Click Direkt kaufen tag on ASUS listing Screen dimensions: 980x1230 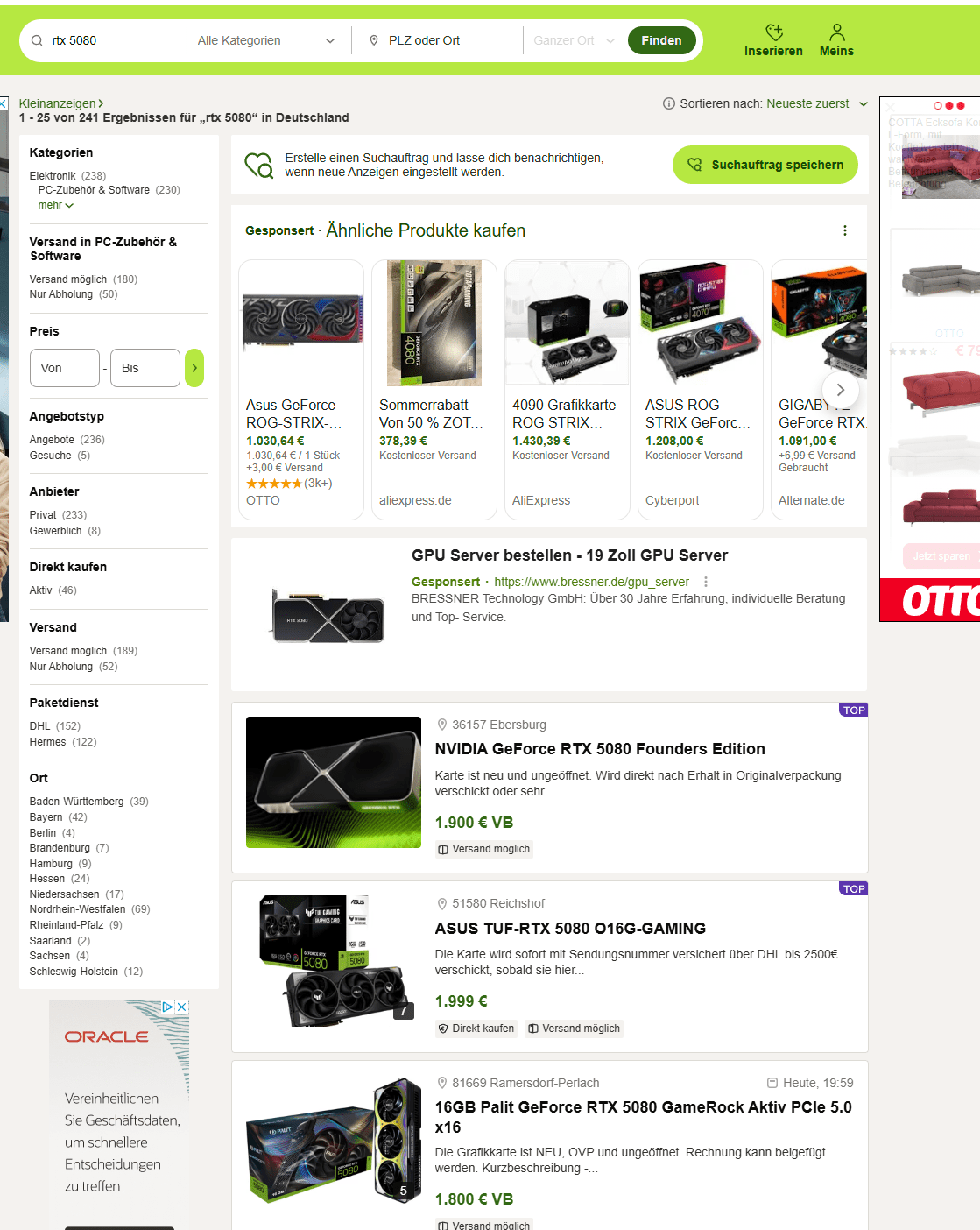(476, 1029)
